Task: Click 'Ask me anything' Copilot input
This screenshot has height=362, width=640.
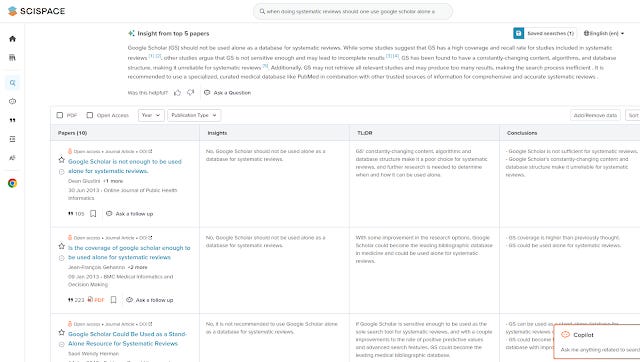Action: tap(600, 350)
